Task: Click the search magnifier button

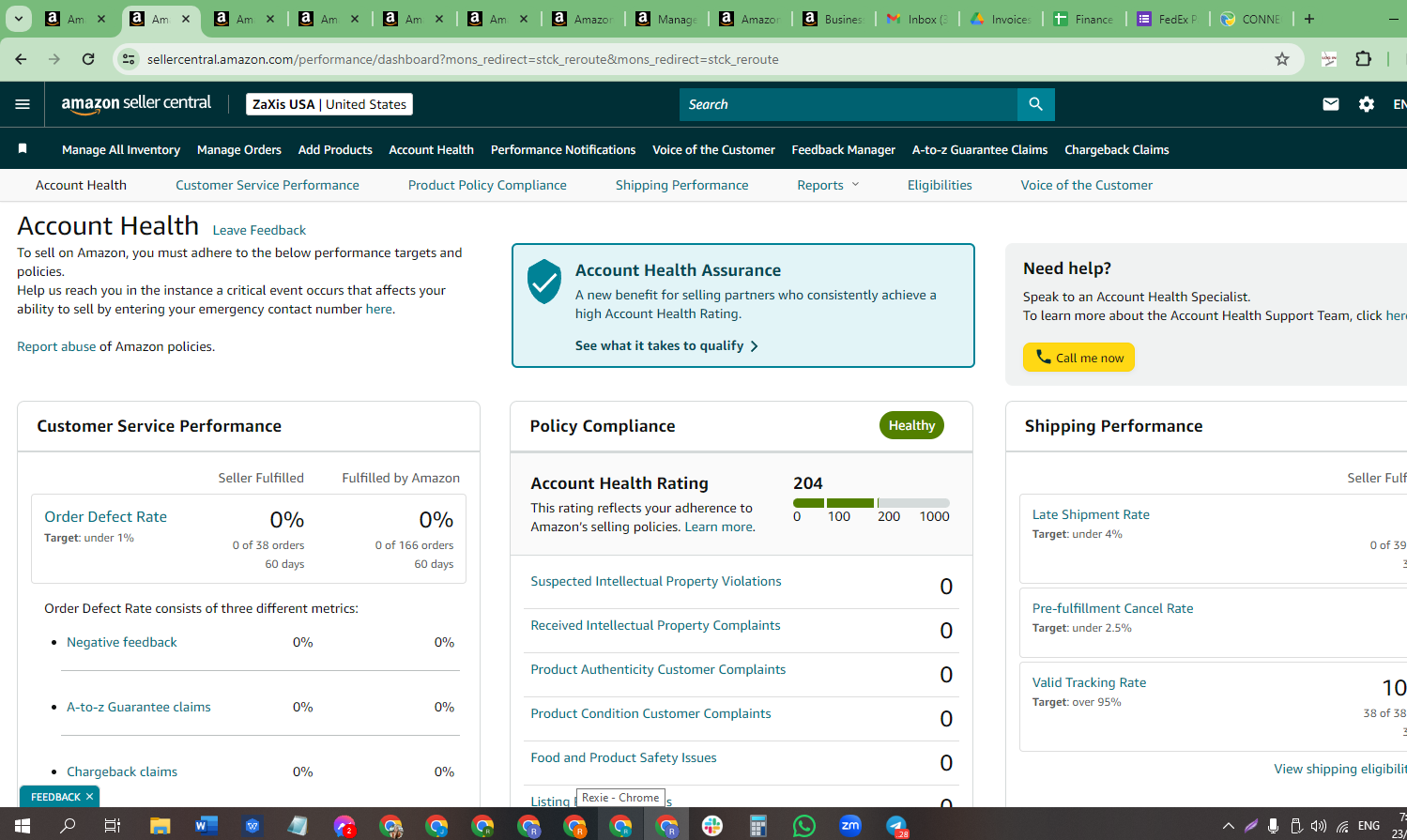Action: [1035, 104]
